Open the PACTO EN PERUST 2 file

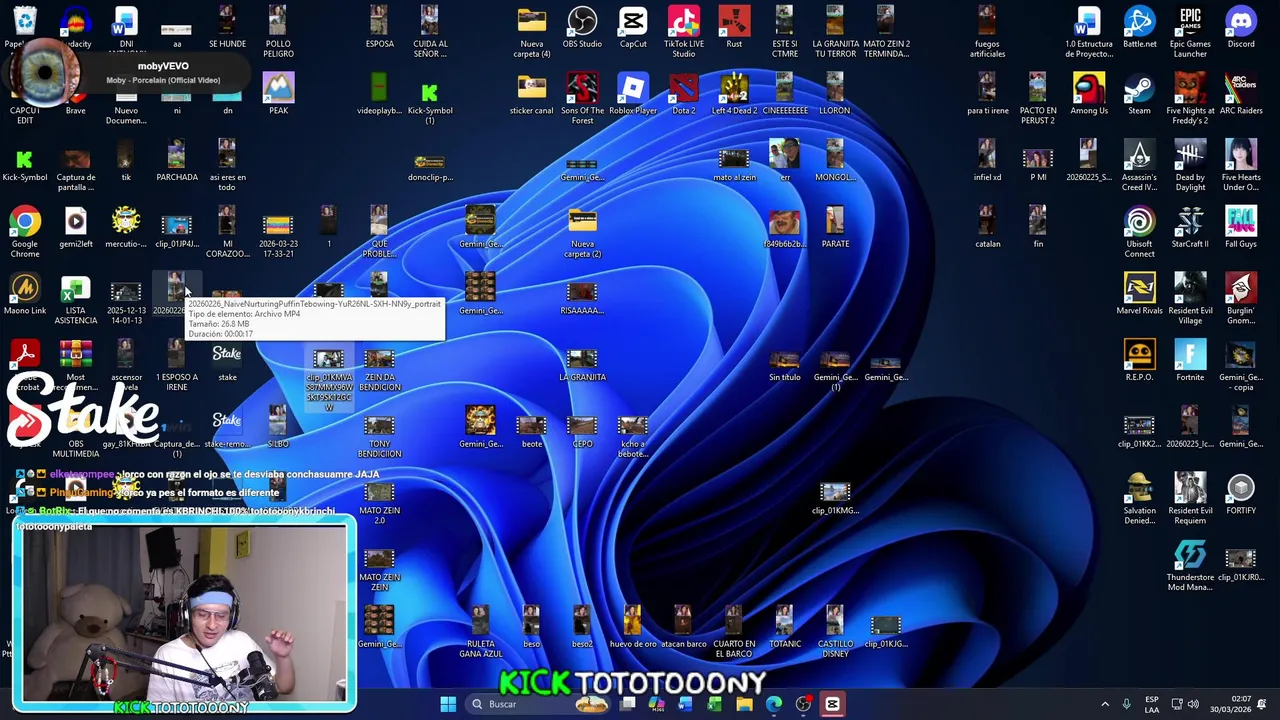pos(1038,98)
